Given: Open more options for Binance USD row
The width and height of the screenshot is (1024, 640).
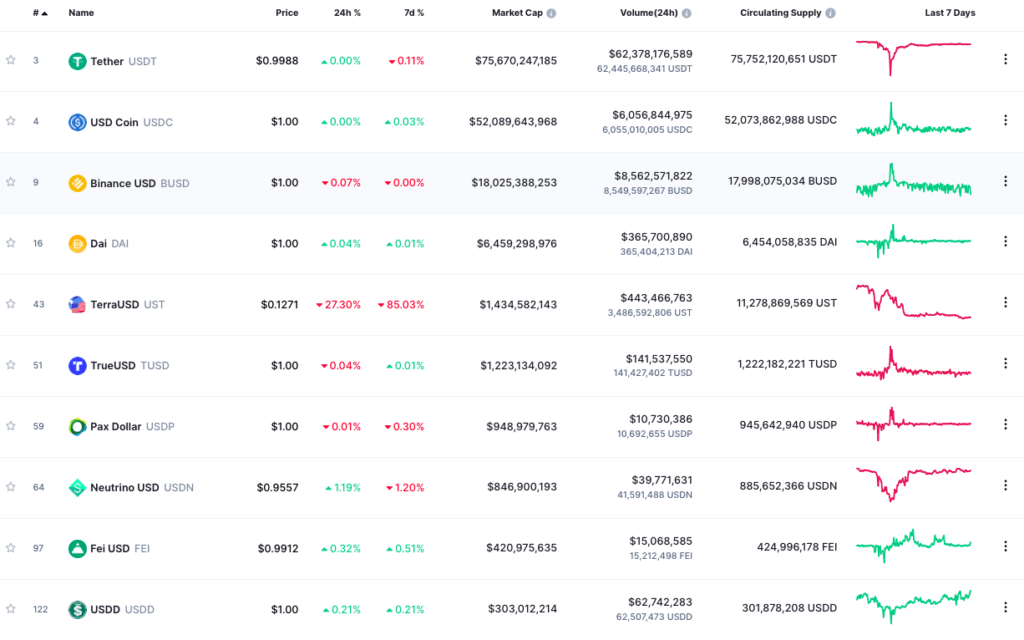Looking at the screenshot, I should (1005, 182).
